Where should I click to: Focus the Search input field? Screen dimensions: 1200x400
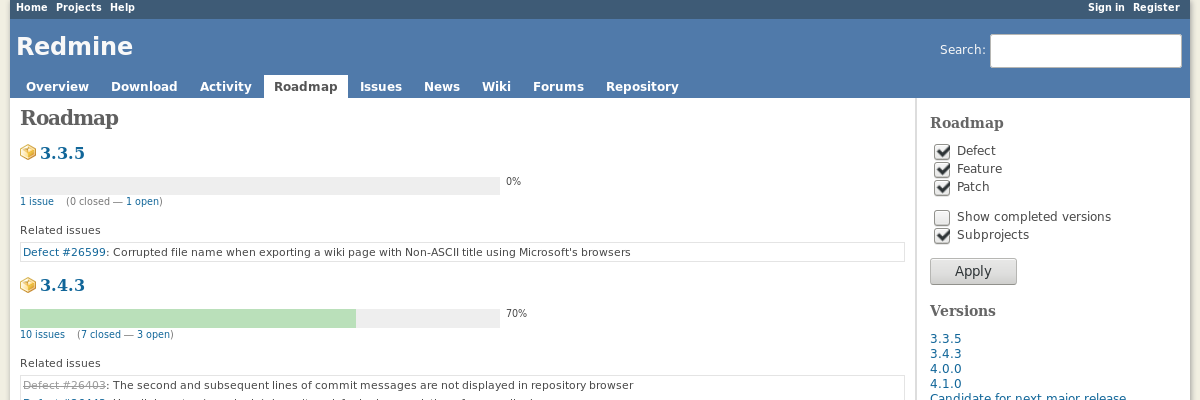coord(1086,51)
